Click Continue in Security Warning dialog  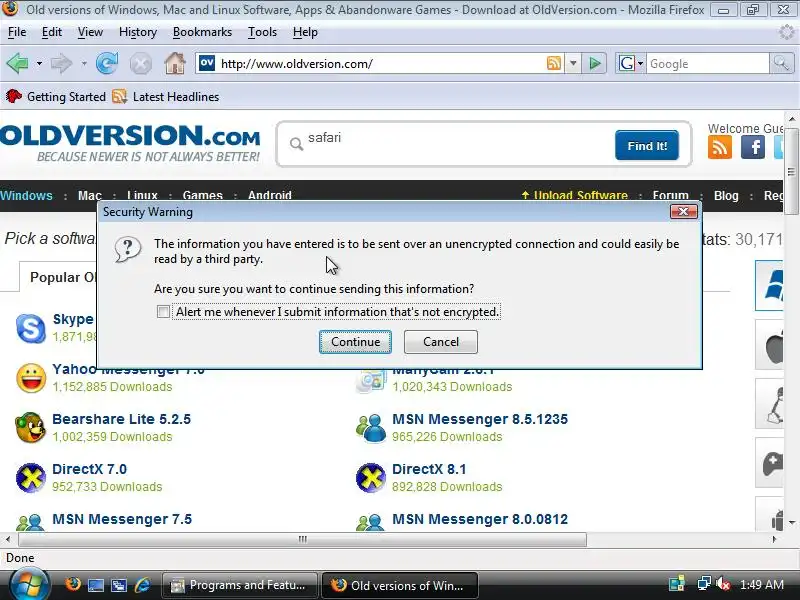356,342
